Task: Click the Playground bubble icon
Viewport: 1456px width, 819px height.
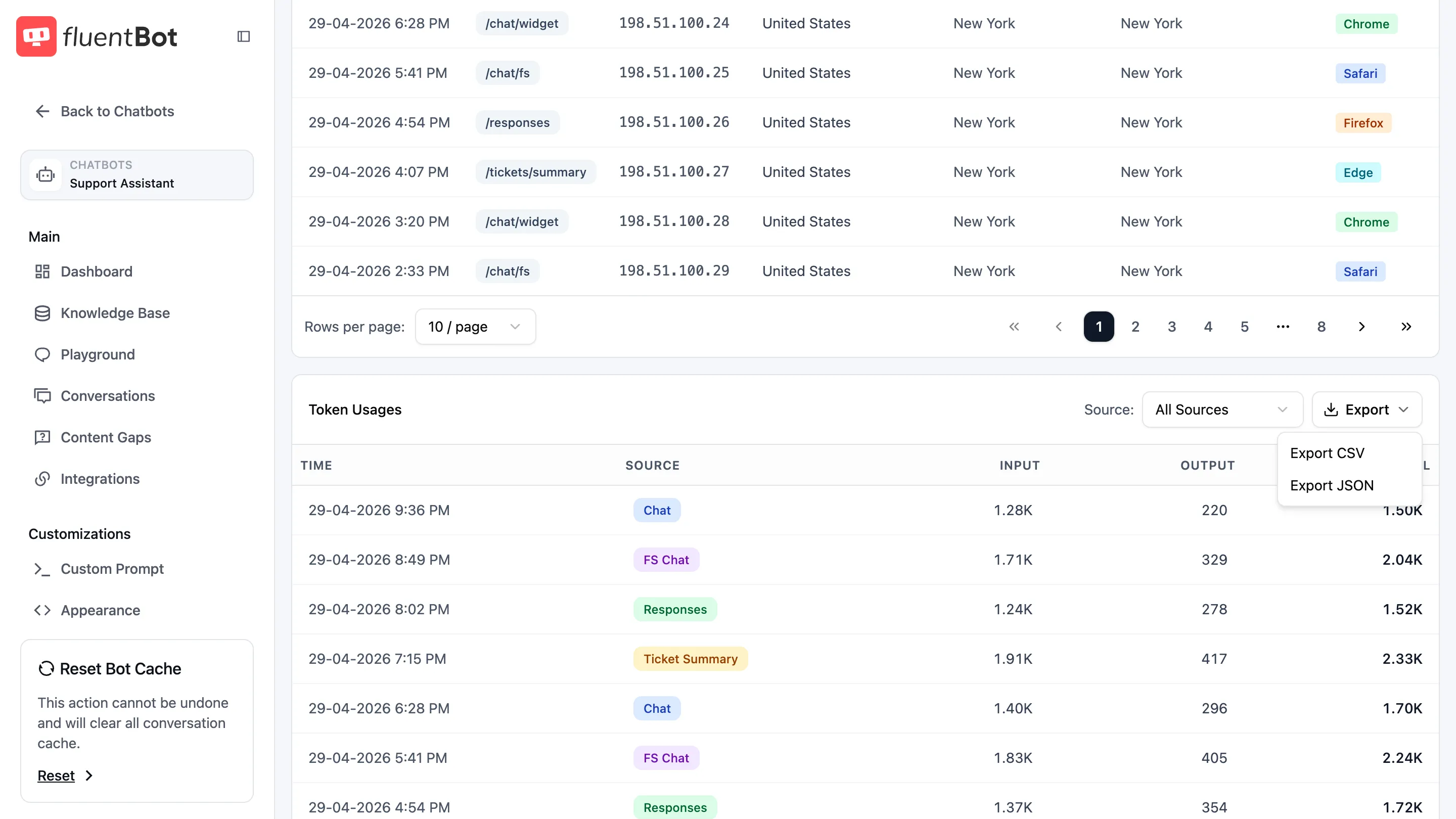Action: [42, 354]
